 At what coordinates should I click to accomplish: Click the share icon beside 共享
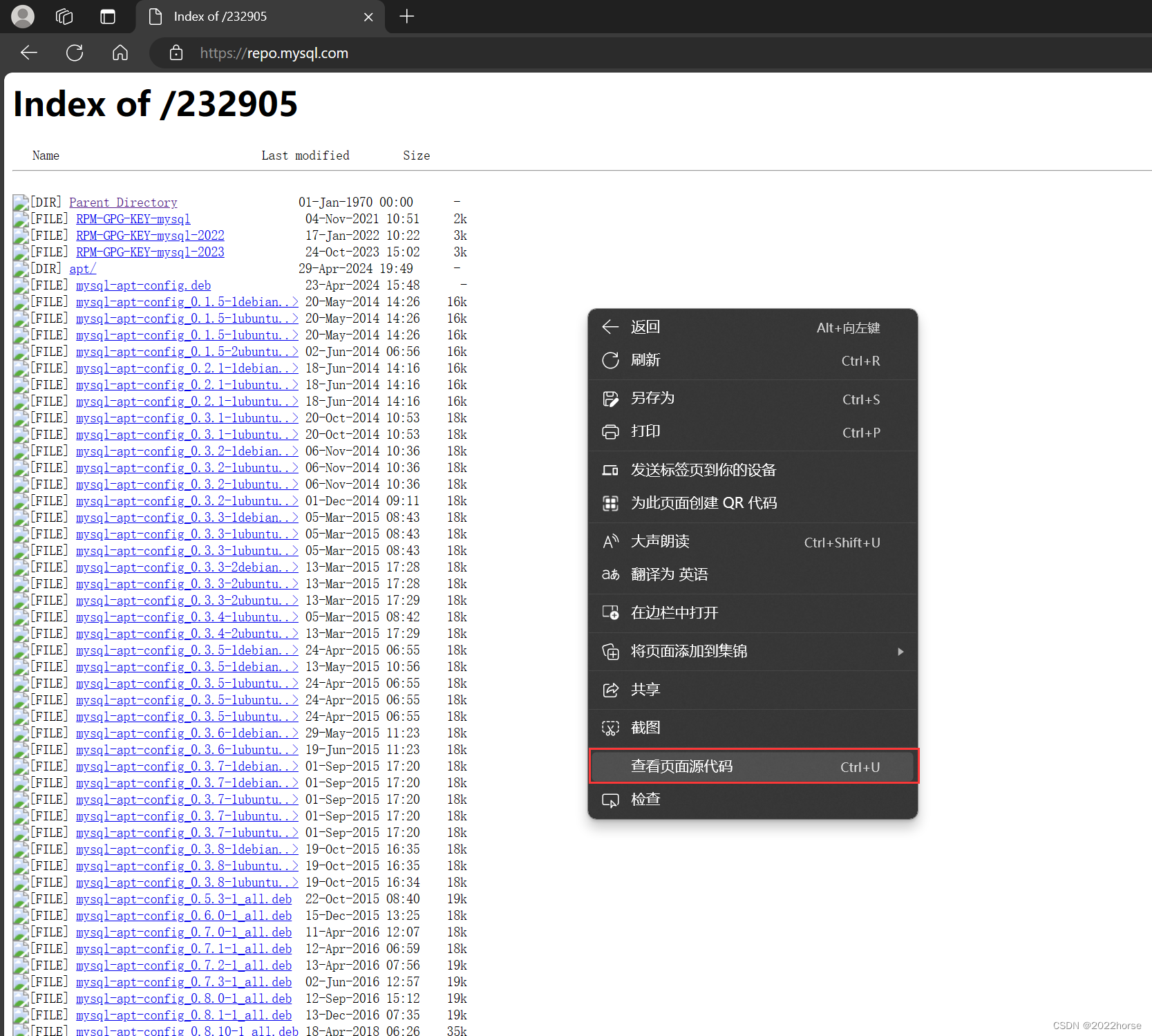610,690
